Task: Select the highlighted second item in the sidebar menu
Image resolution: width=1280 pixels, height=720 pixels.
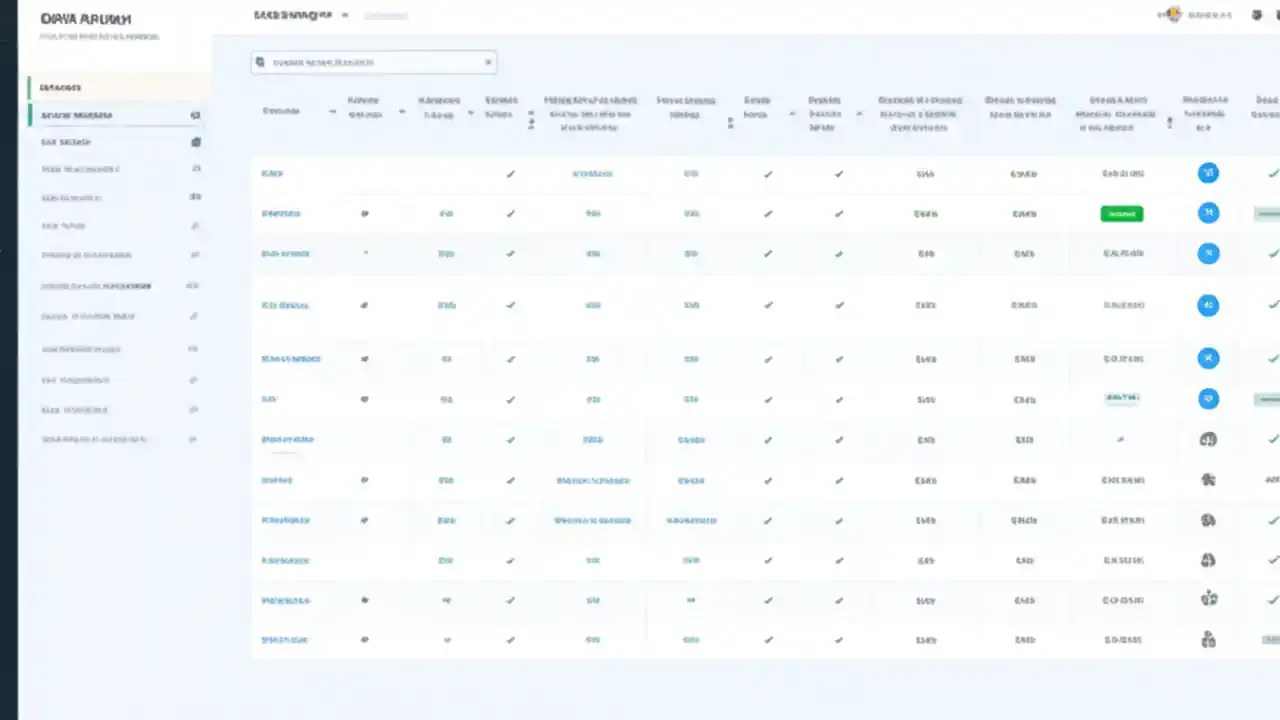Action: (x=77, y=115)
